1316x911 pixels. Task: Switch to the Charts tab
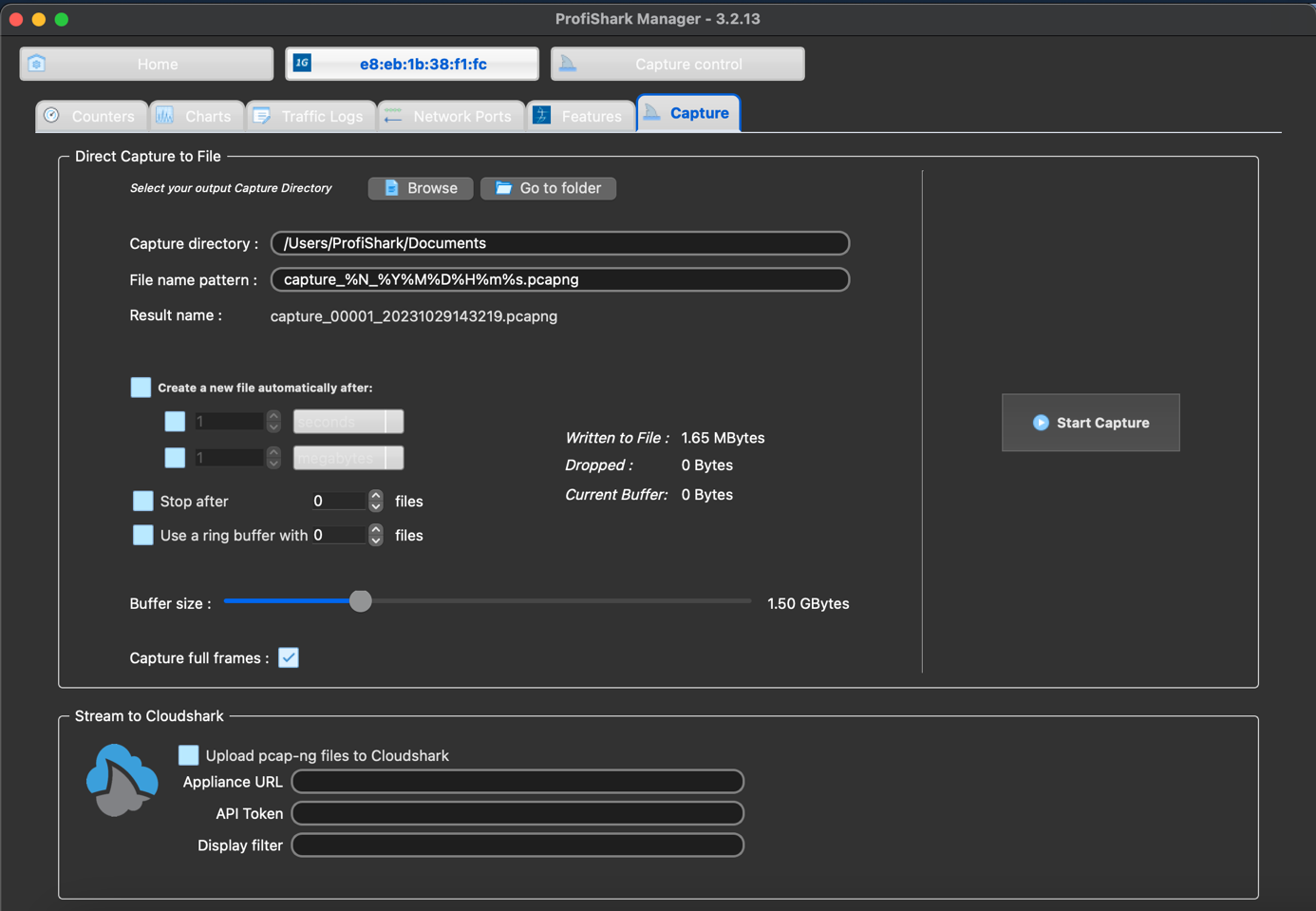tap(197, 116)
